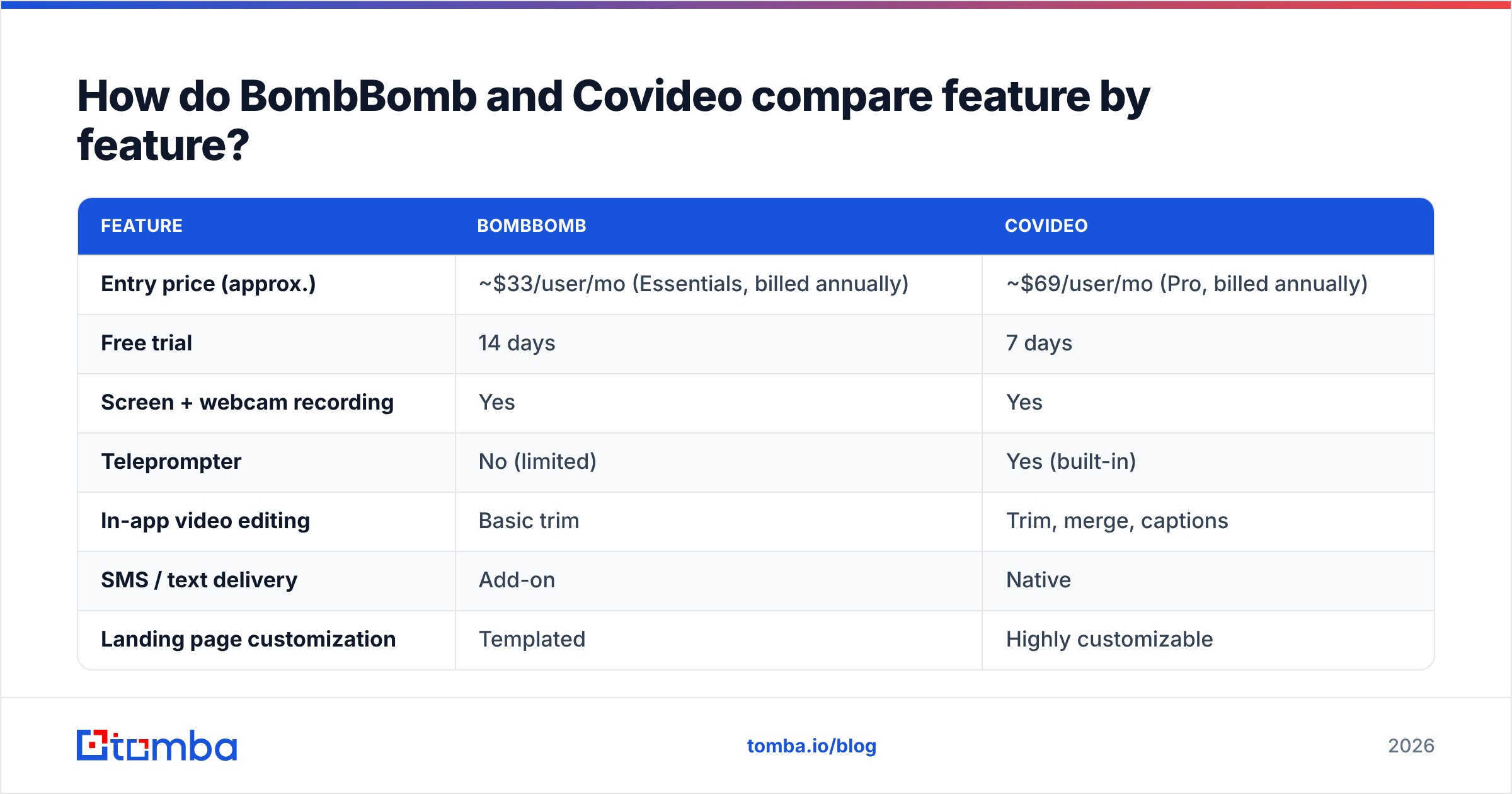The height and width of the screenshot is (794, 1512).
Task: Click the FEATURE column header
Action: (x=142, y=226)
